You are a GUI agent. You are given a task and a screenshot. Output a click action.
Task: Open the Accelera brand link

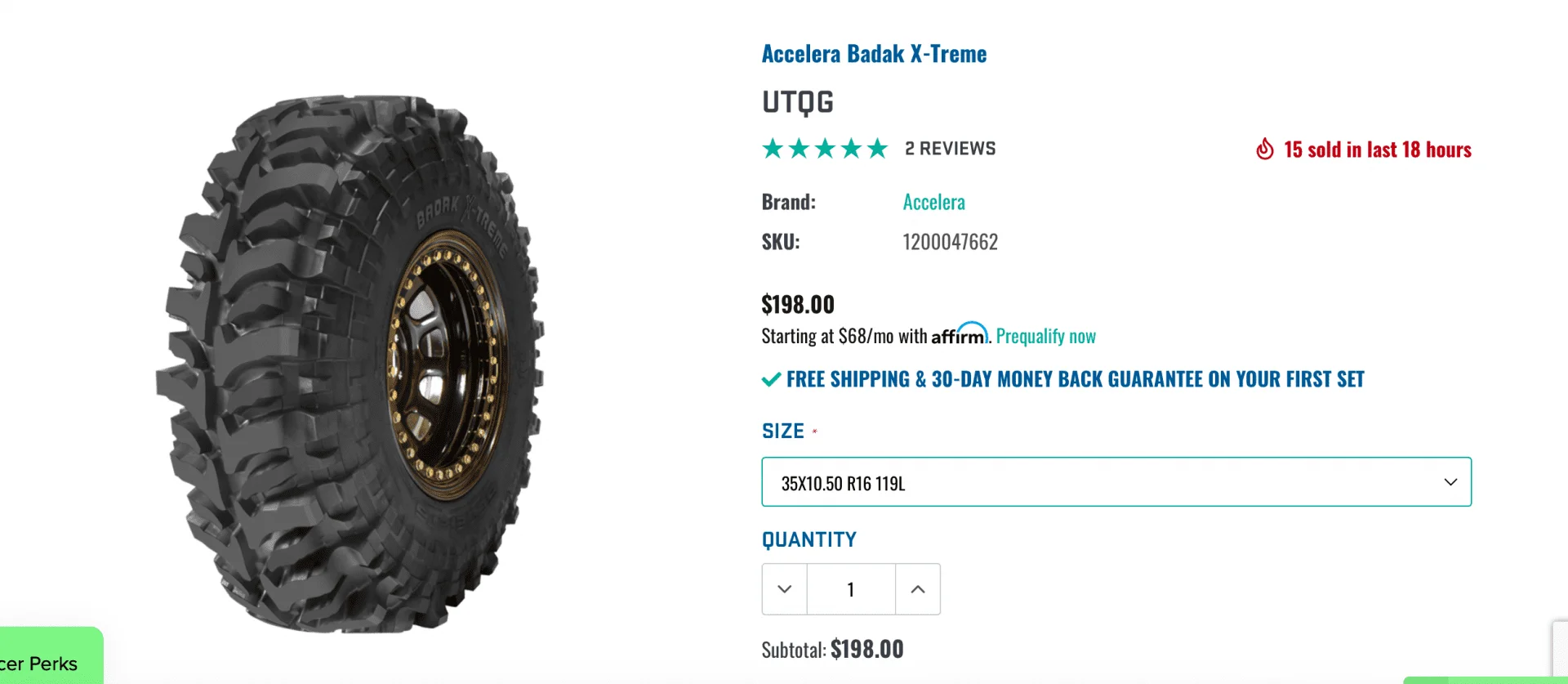click(933, 202)
